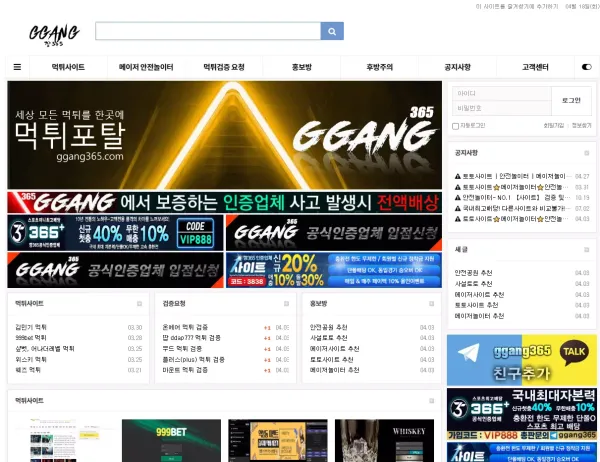Click the magnifier search button
The height and width of the screenshot is (462, 600).
(332, 31)
